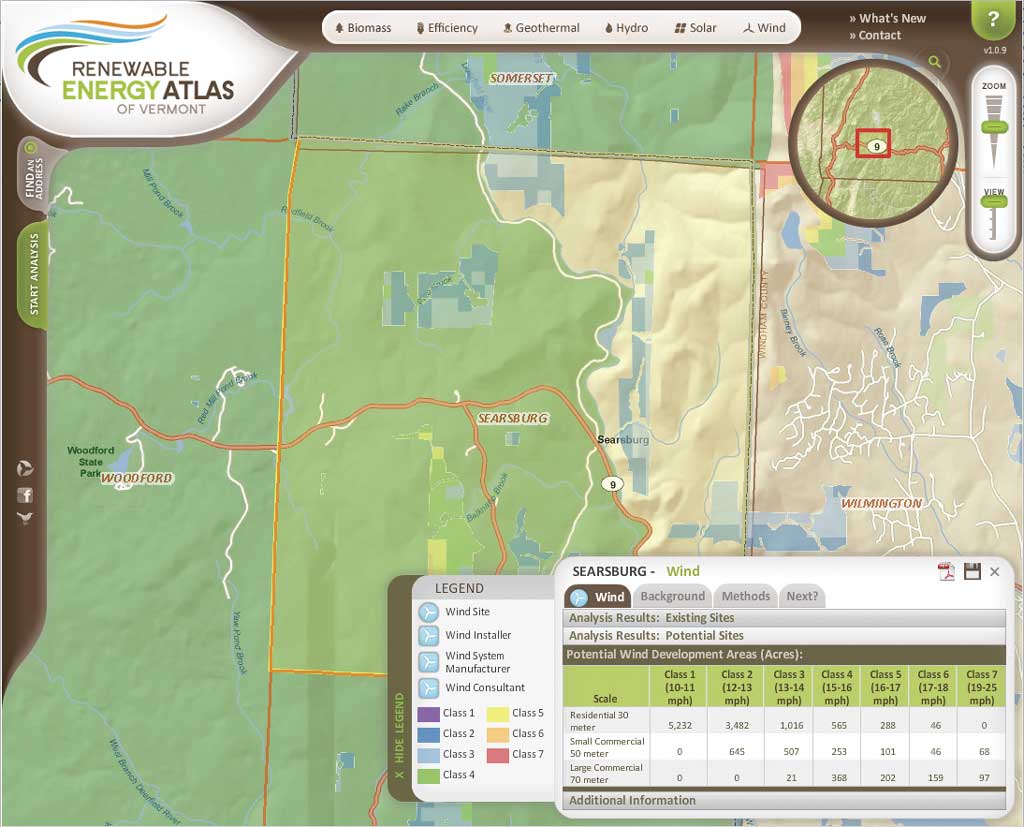Click the Route 9 shield on main map
1024x827 pixels.
point(612,484)
